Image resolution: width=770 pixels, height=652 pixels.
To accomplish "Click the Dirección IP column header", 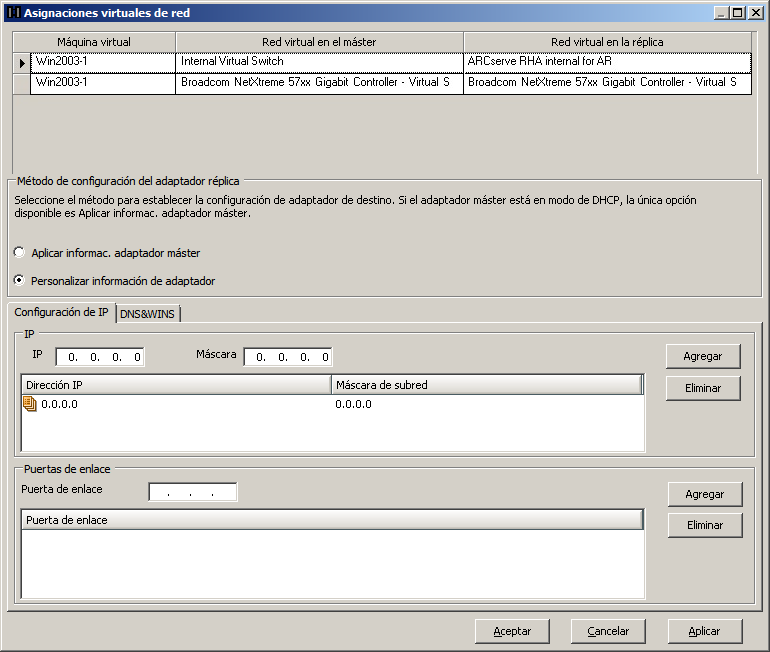I will (175, 385).
